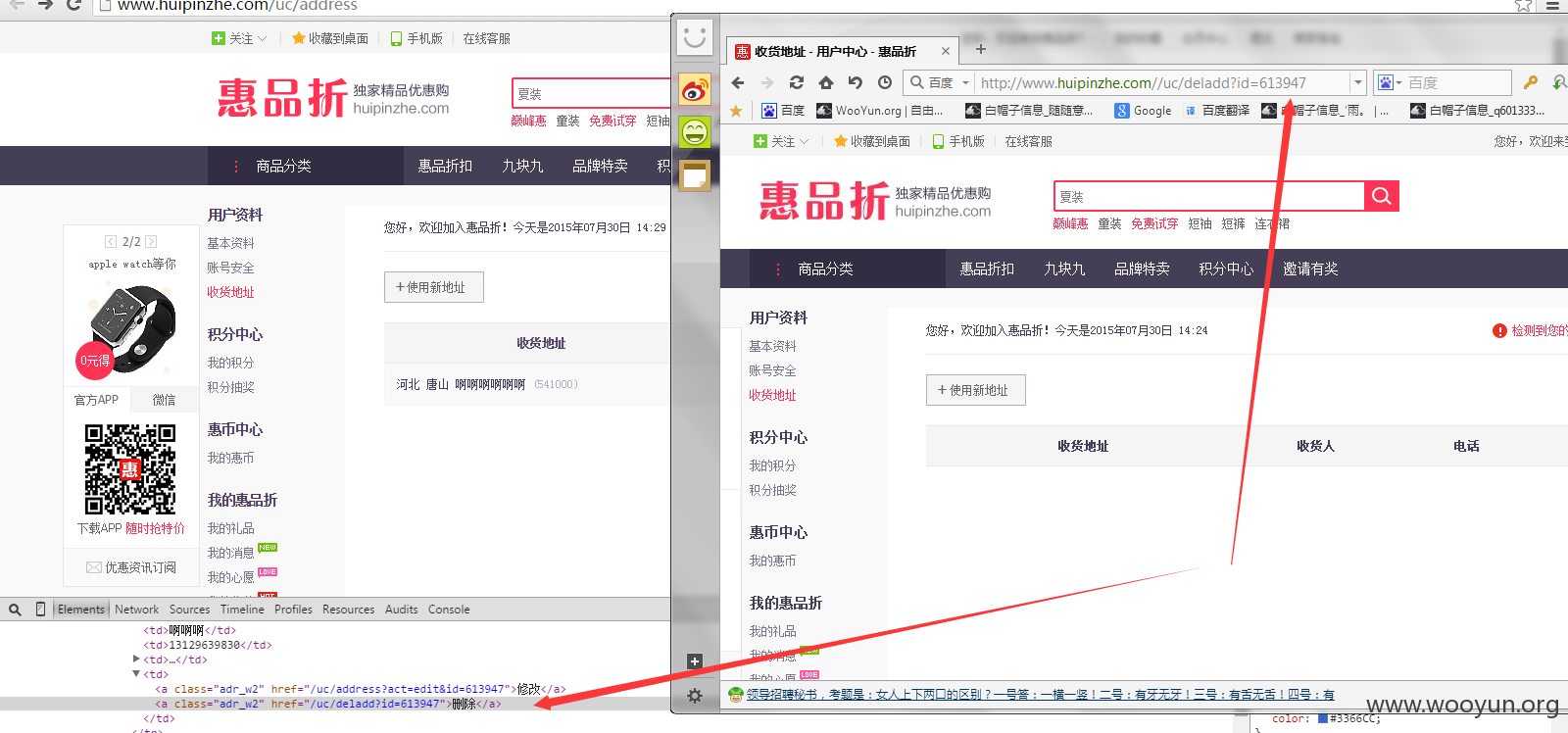Open paw icon search engine dropdown
1568x733 pixels.
(1390, 82)
